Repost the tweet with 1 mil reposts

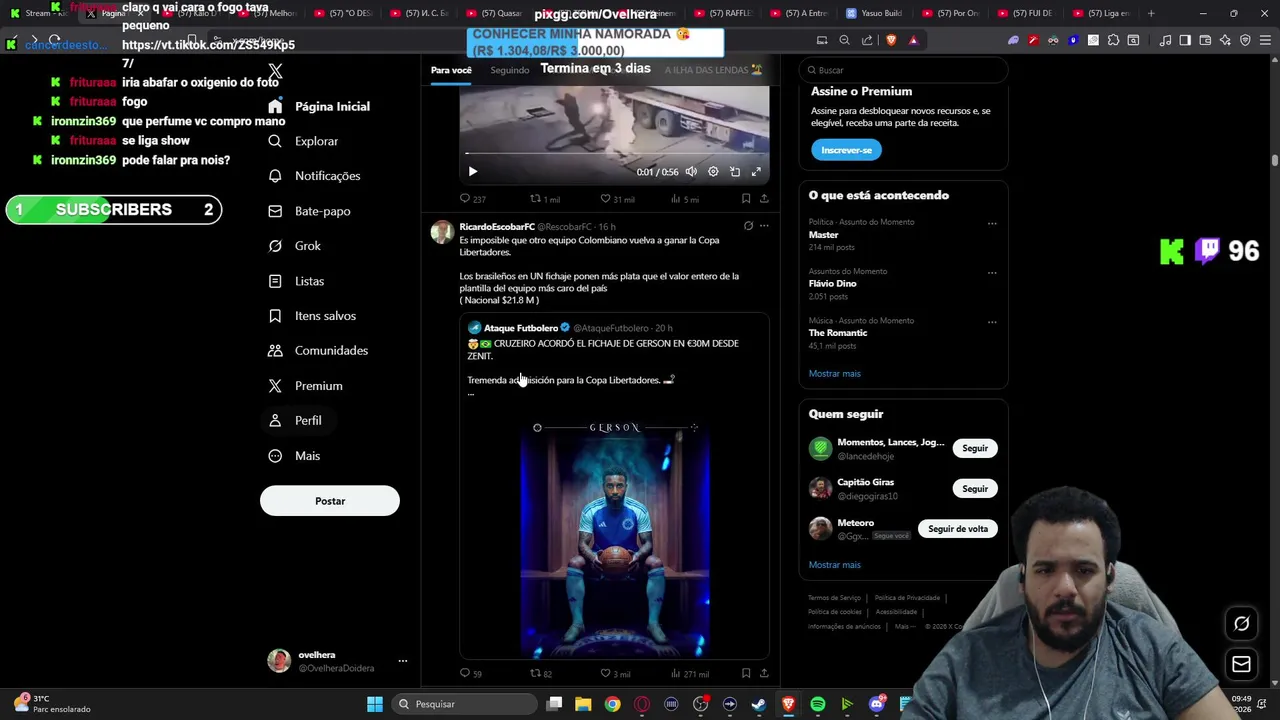(x=544, y=199)
